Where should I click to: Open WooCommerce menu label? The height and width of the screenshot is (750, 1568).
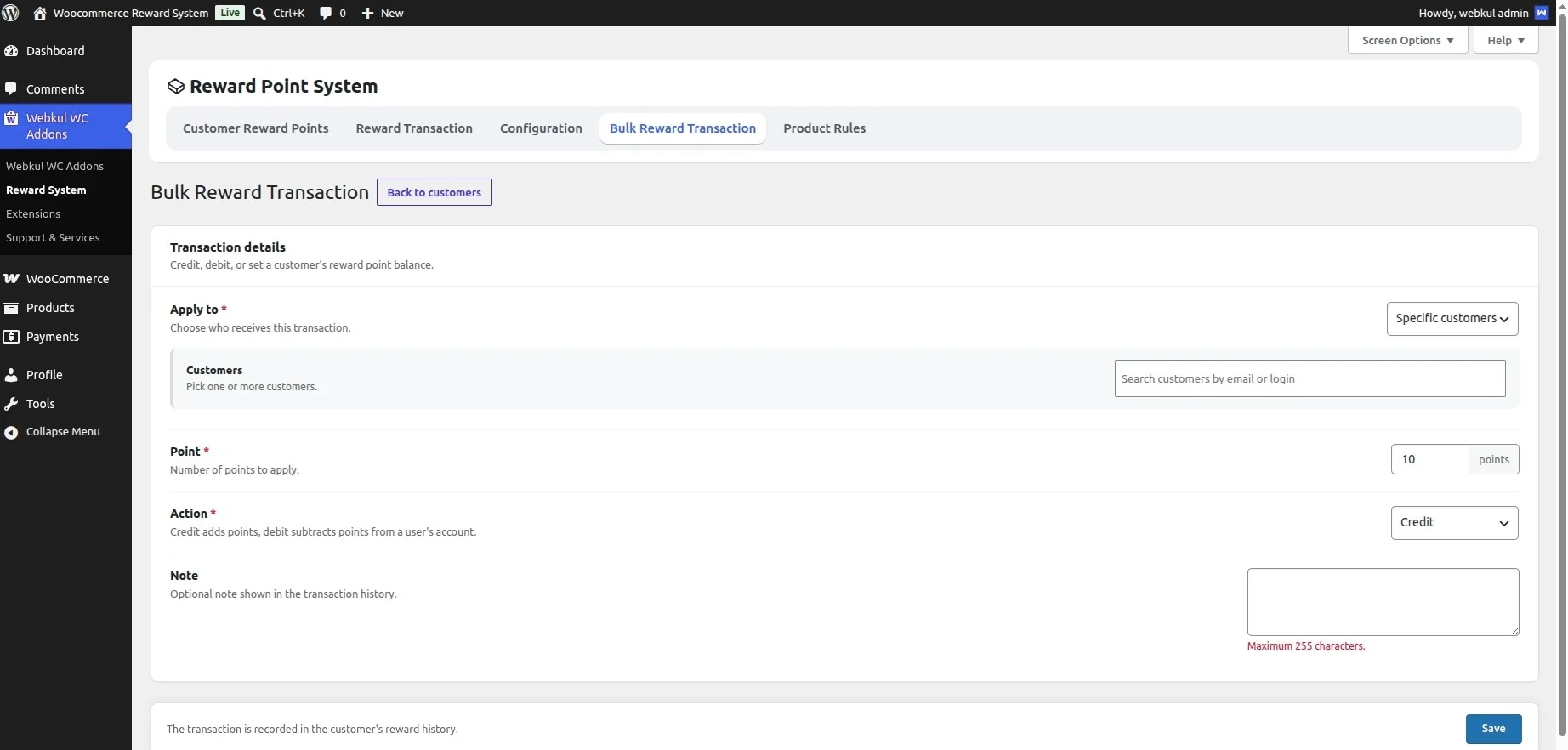point(67,279)
